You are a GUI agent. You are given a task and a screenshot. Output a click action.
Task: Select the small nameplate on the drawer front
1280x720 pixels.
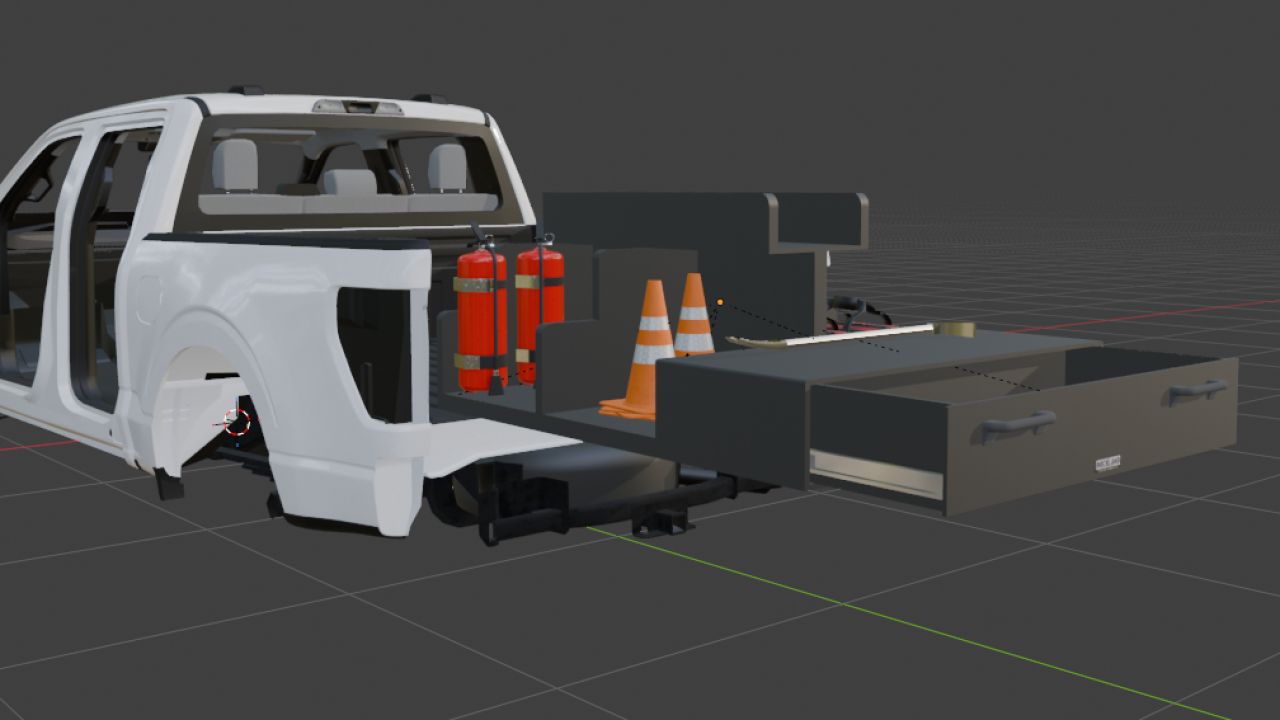click(x=1108, y=462)
